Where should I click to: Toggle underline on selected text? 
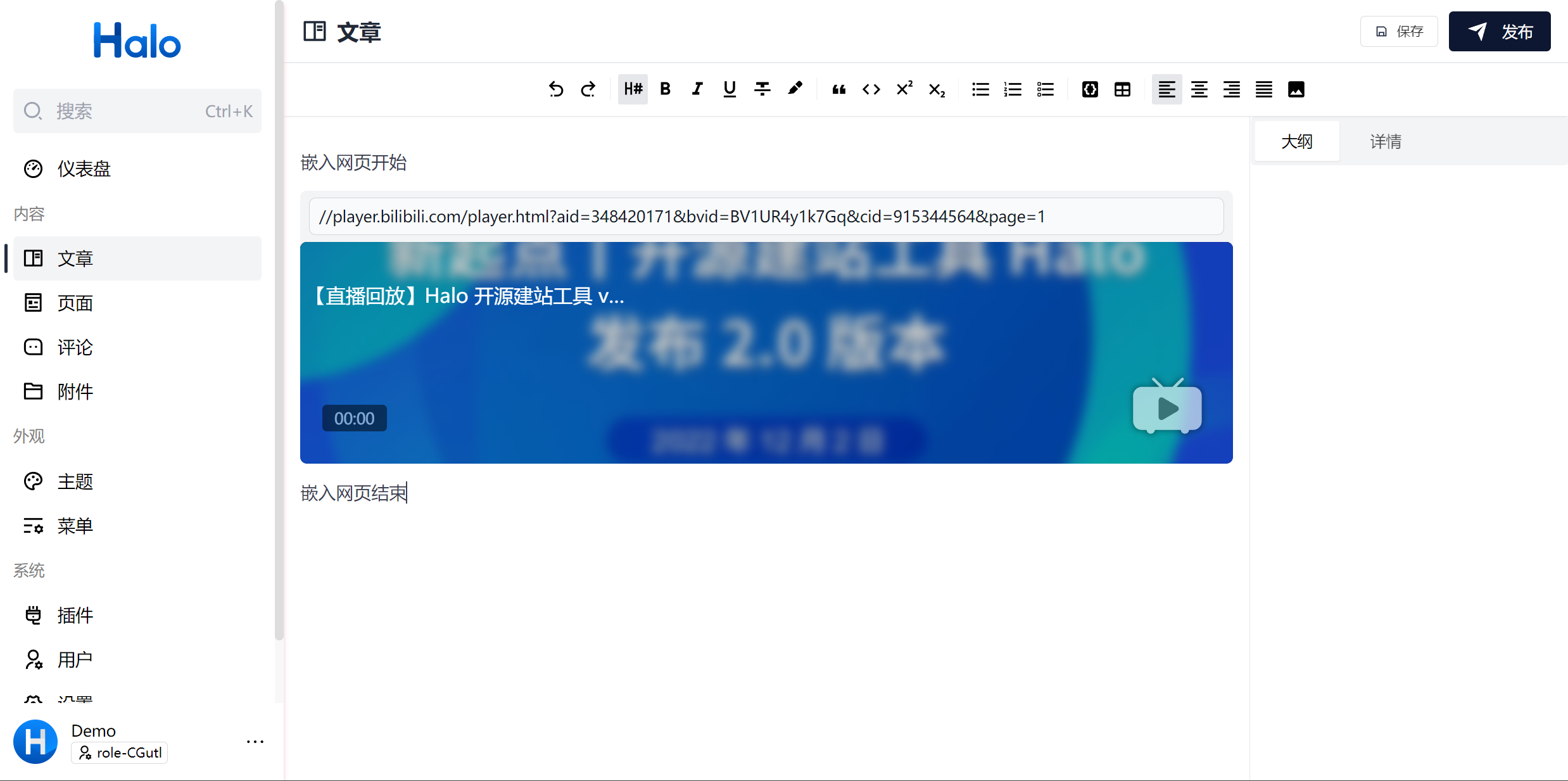(x=729, y=89)
